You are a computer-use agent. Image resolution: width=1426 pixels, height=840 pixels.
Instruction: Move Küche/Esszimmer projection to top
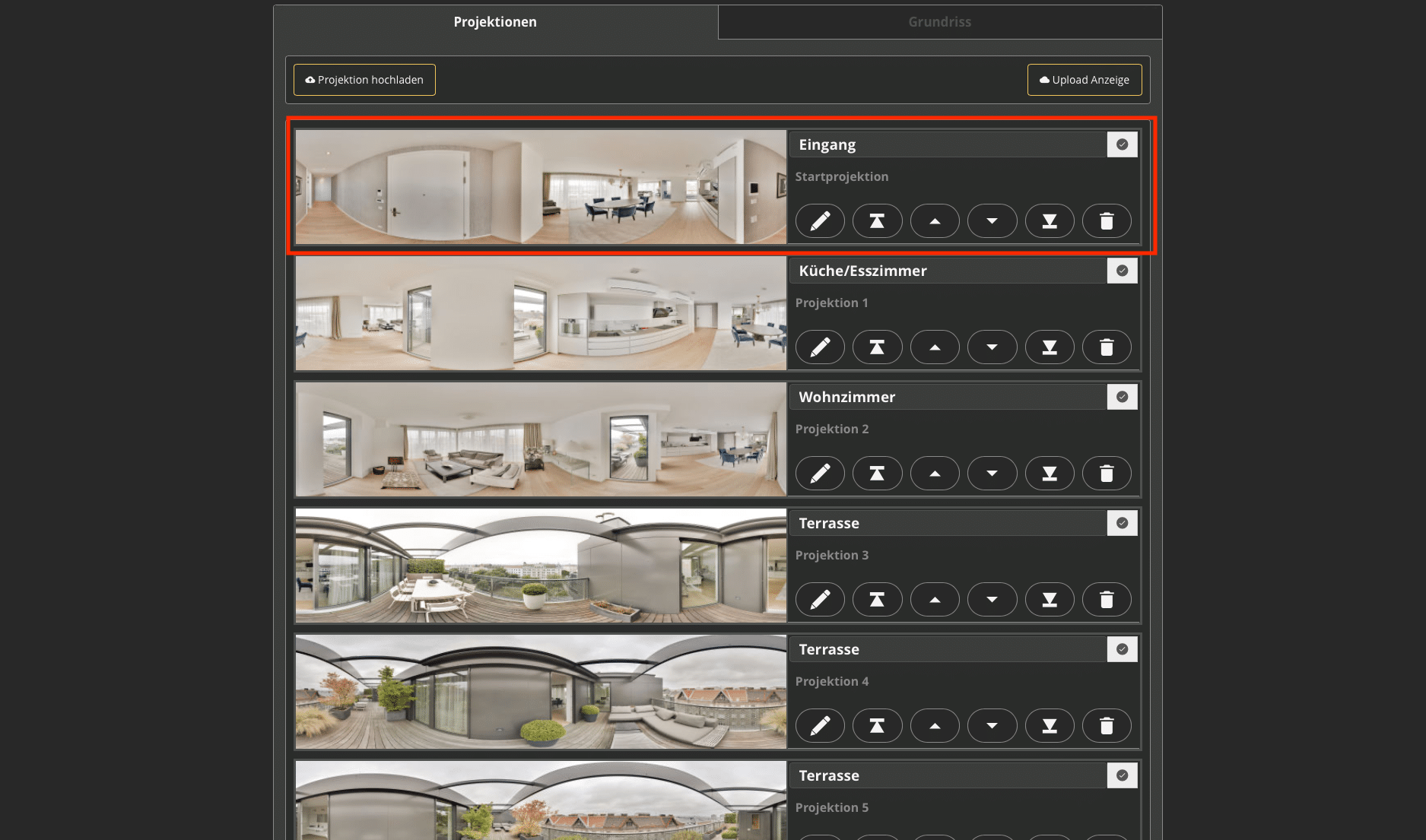tap(877, 347)
